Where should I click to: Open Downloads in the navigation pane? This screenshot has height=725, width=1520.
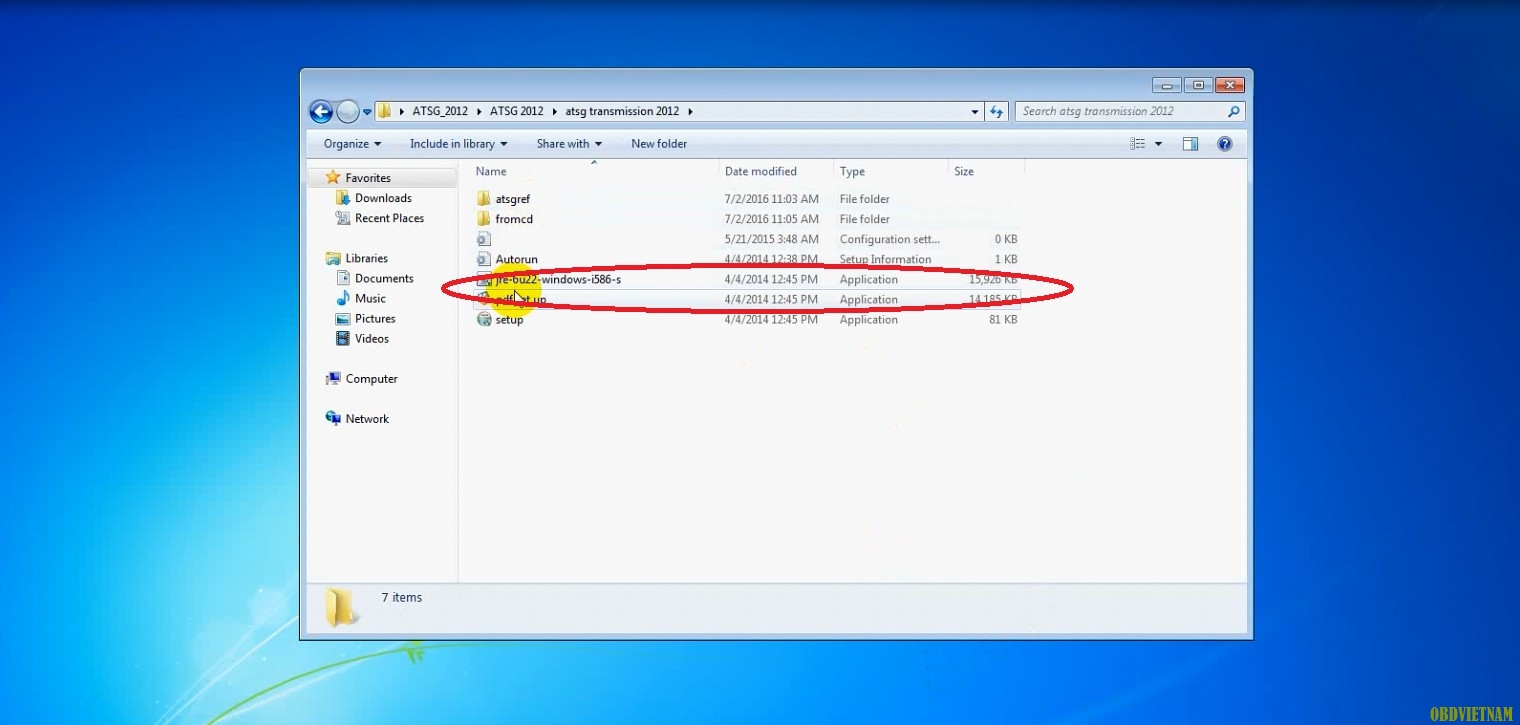[x=383, y=198]
